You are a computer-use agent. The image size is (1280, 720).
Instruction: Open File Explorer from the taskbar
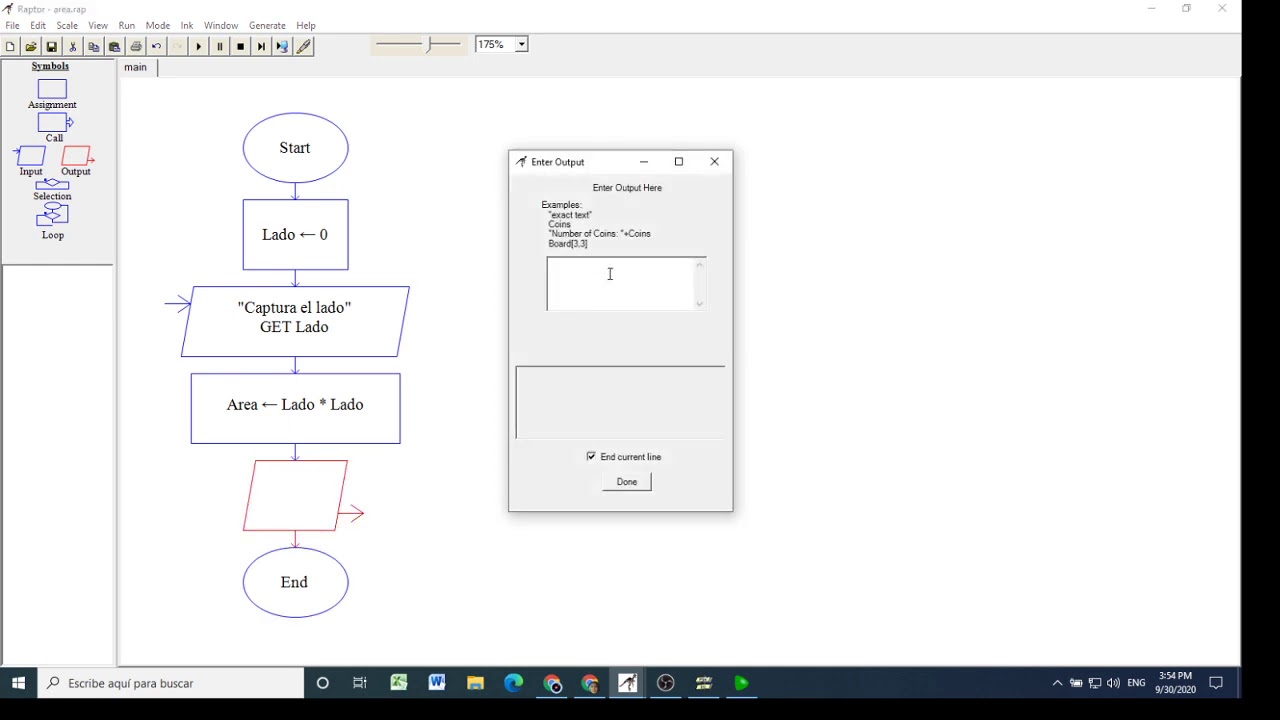(x=475, y=683)
